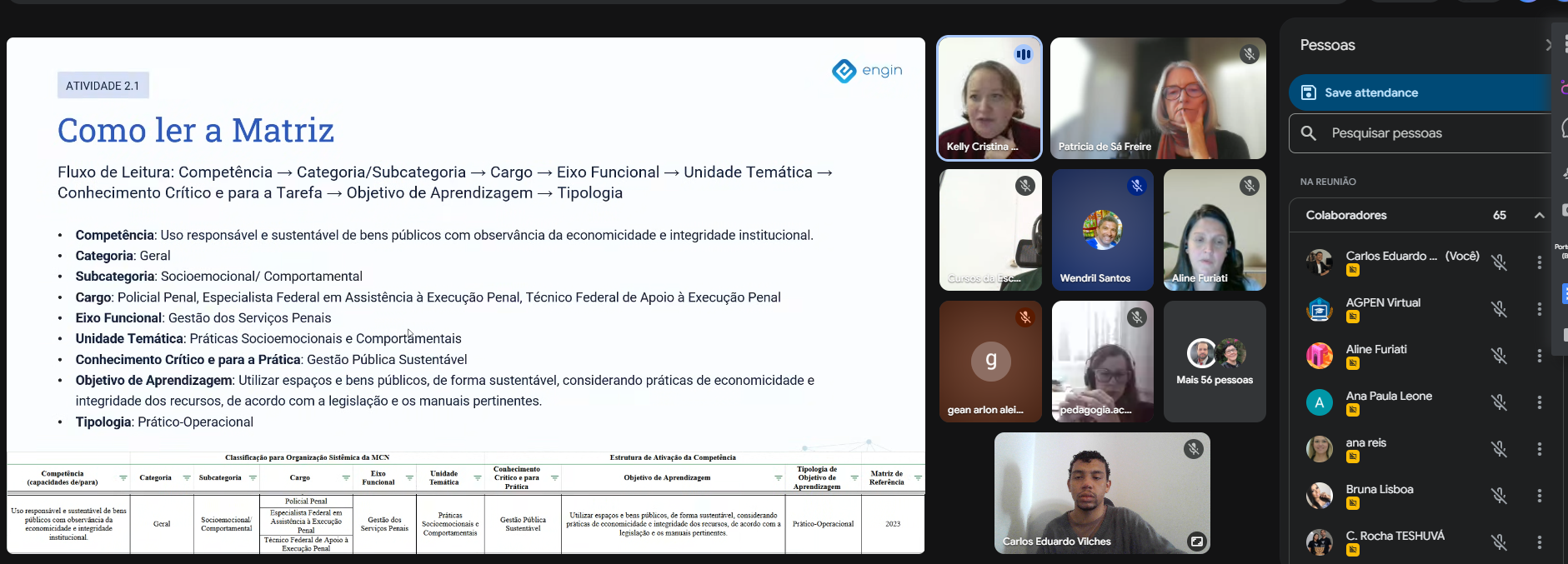Open Competência column filter dropdown in slide table
This screenshot has width=1568, height=564.
point(123,478)
